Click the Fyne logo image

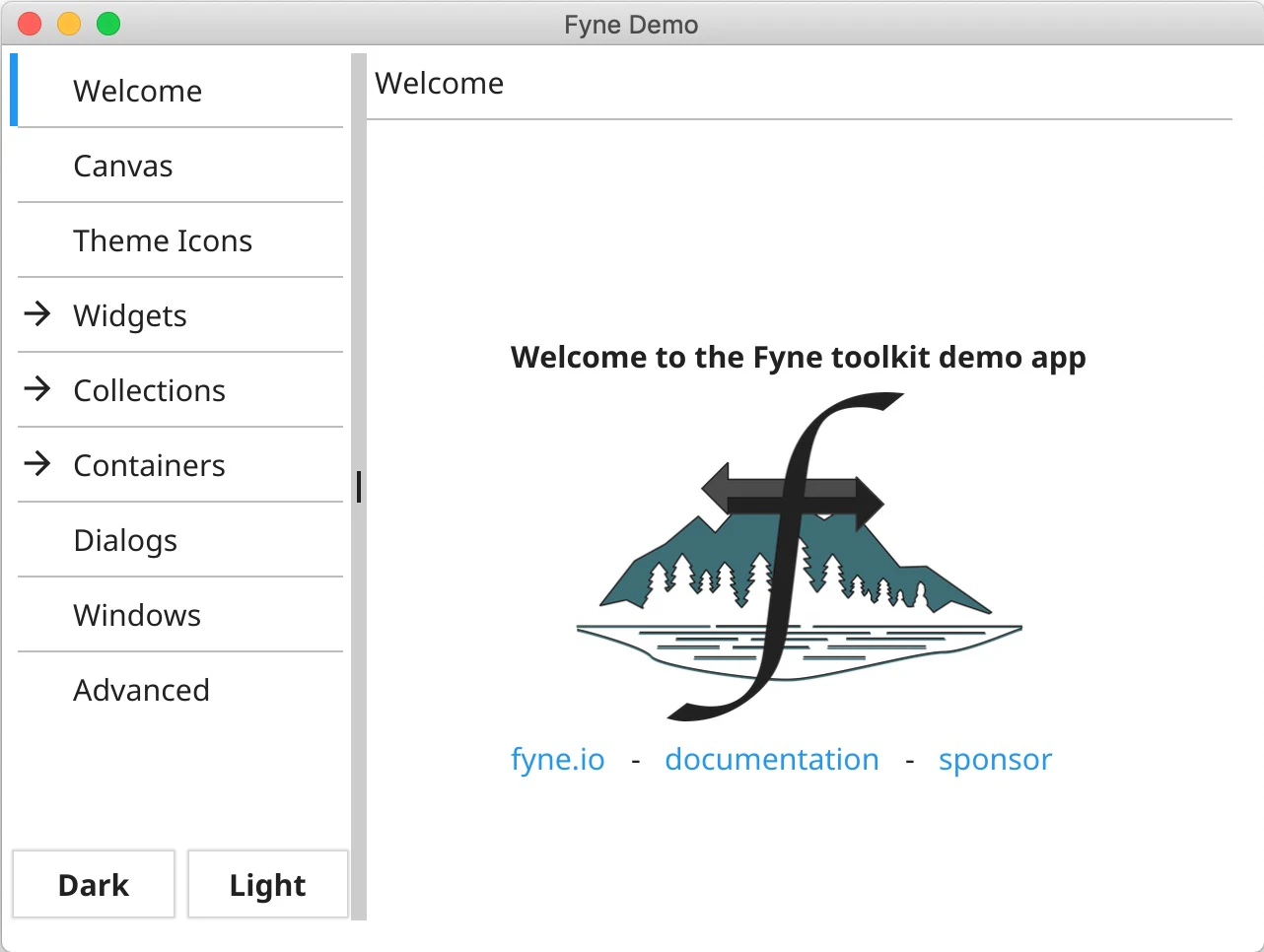coord(800,557)
